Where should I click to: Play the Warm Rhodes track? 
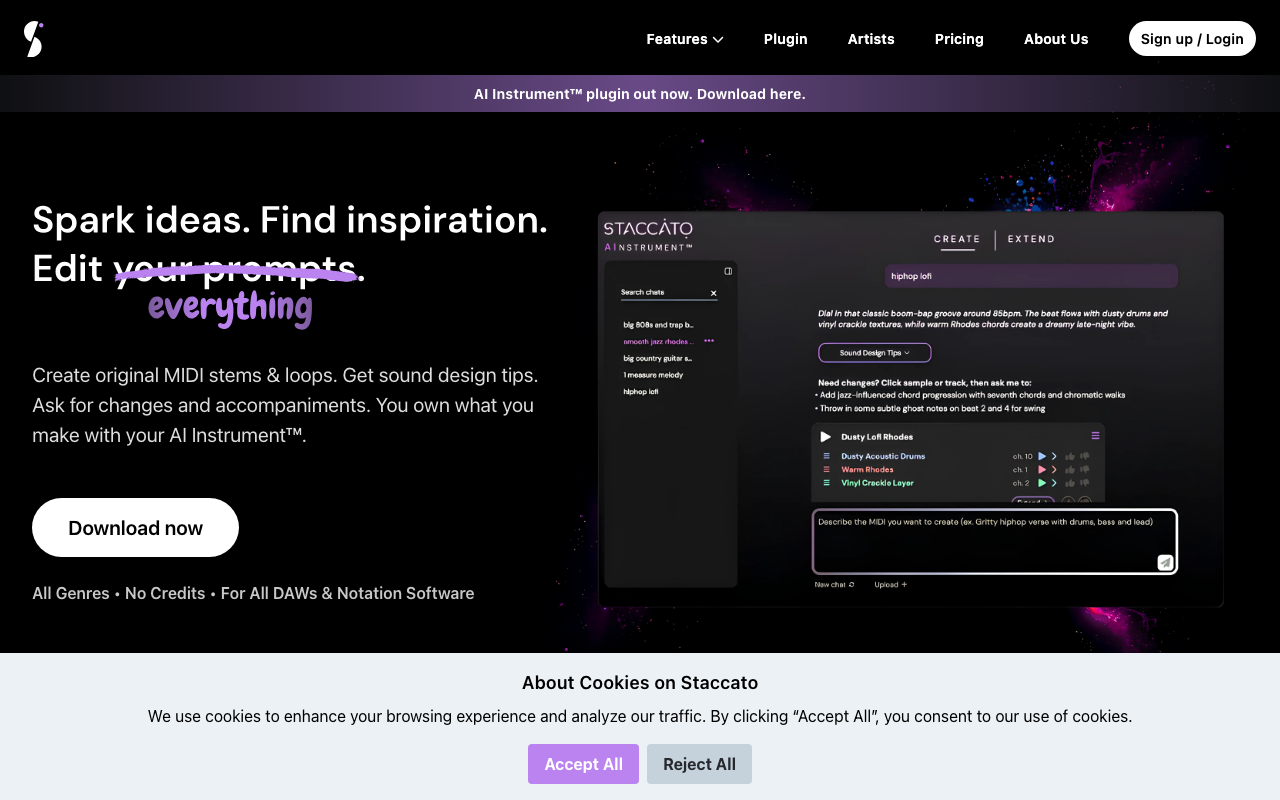tap(1042, 470)
